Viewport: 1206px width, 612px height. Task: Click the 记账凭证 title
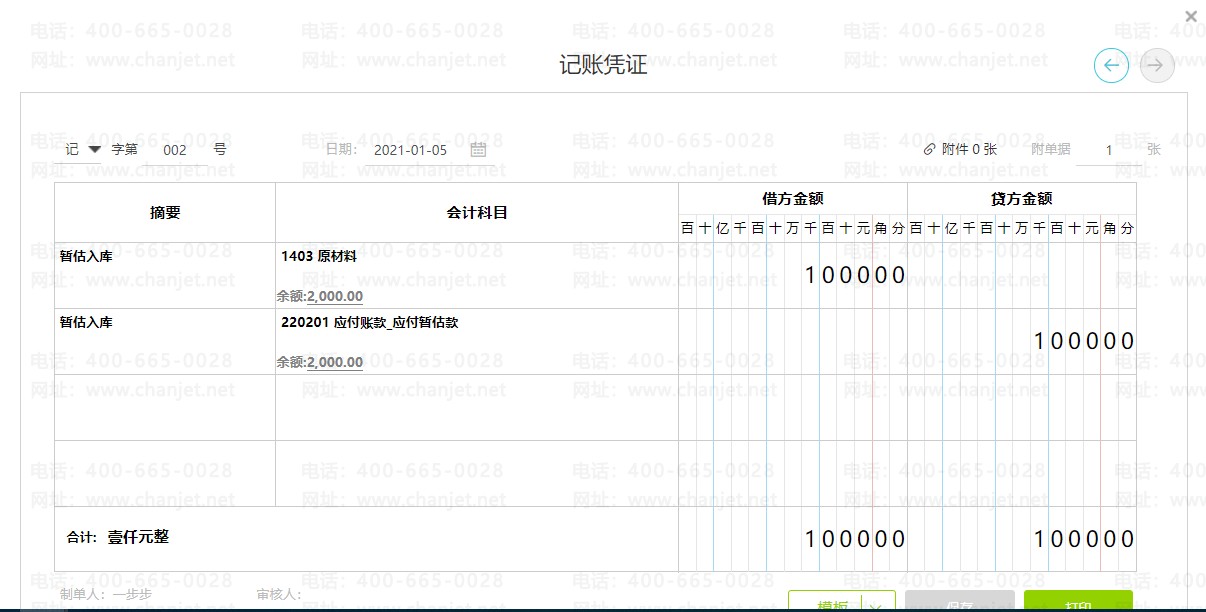603,66
